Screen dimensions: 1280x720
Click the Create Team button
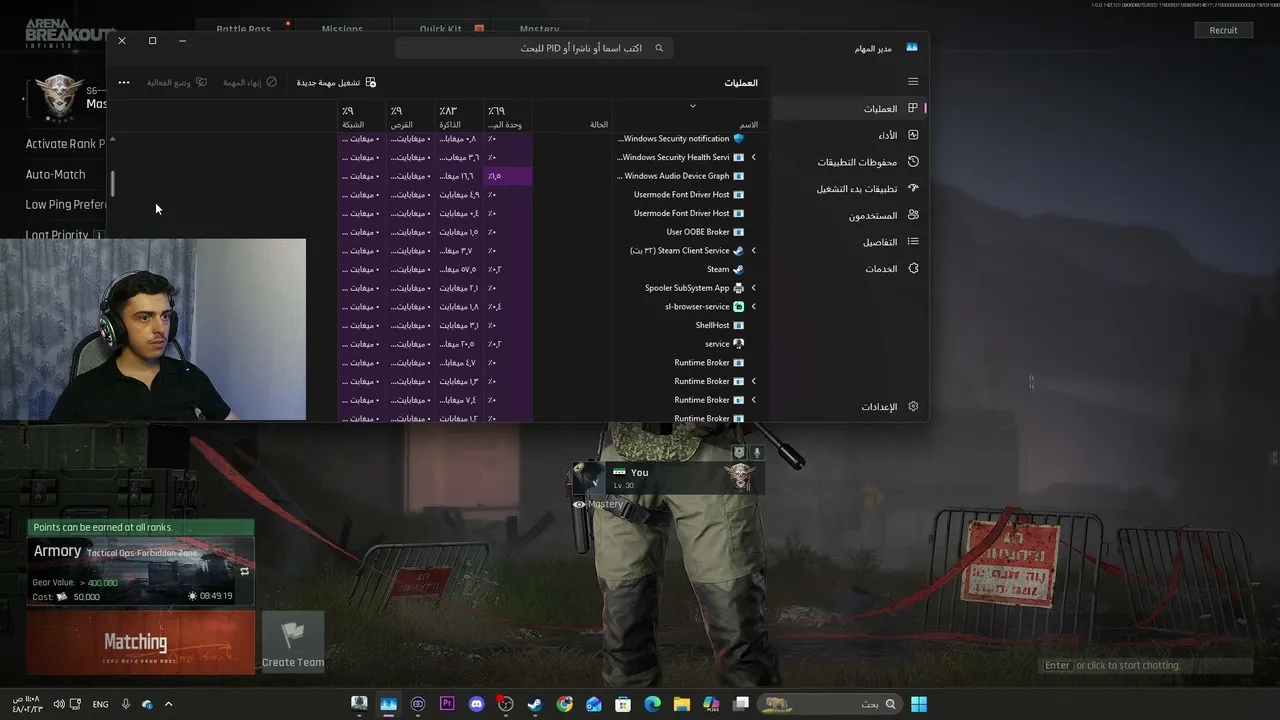tap(293, 642)
